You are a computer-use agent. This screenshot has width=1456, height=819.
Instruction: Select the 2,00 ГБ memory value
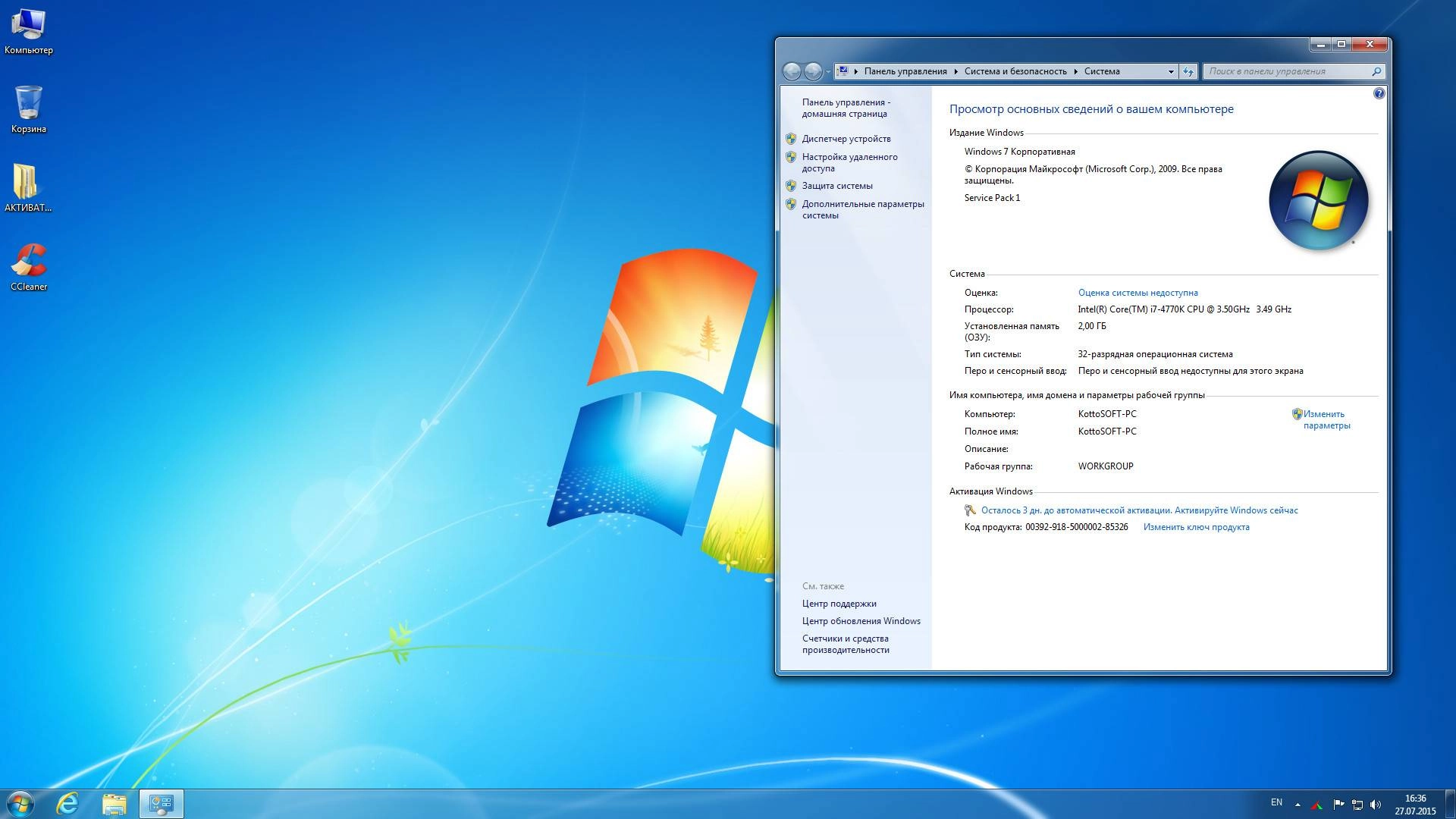pyautogui.click(x=1091, y=326)
